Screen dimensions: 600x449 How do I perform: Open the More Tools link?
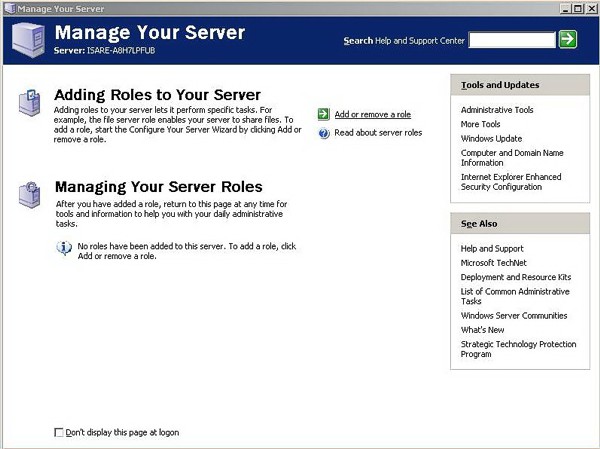click(x=480, y=124)
